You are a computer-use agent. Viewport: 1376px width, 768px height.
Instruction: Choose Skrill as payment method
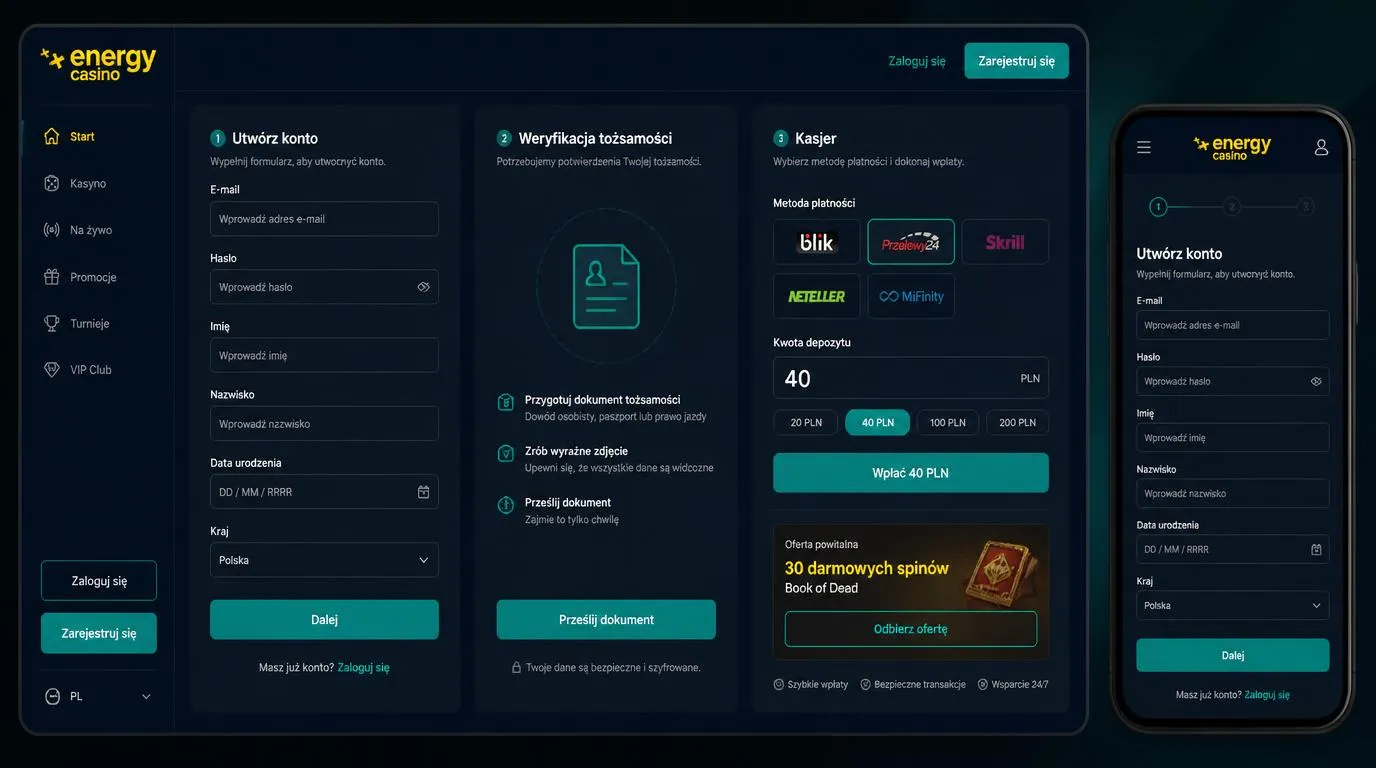[1005, 242]
